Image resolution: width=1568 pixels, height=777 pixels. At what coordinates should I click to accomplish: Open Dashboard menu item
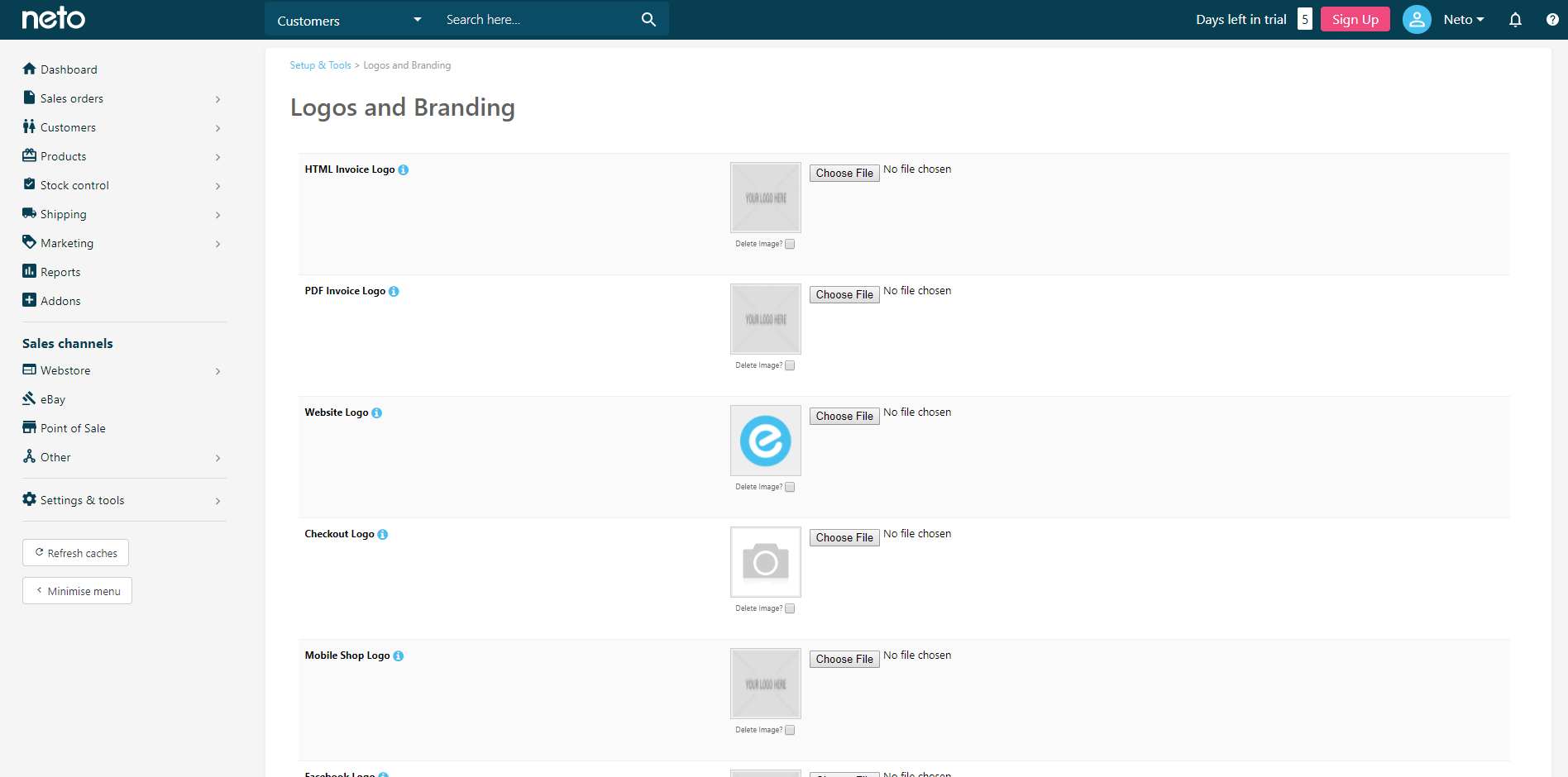click(x=69, y=69)
